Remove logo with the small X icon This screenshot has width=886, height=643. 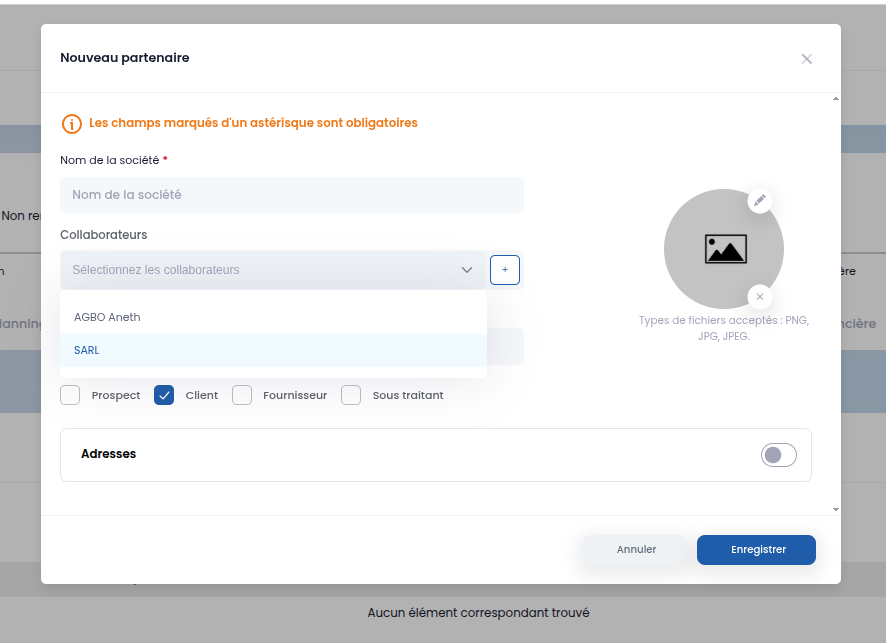coord(759,297)
